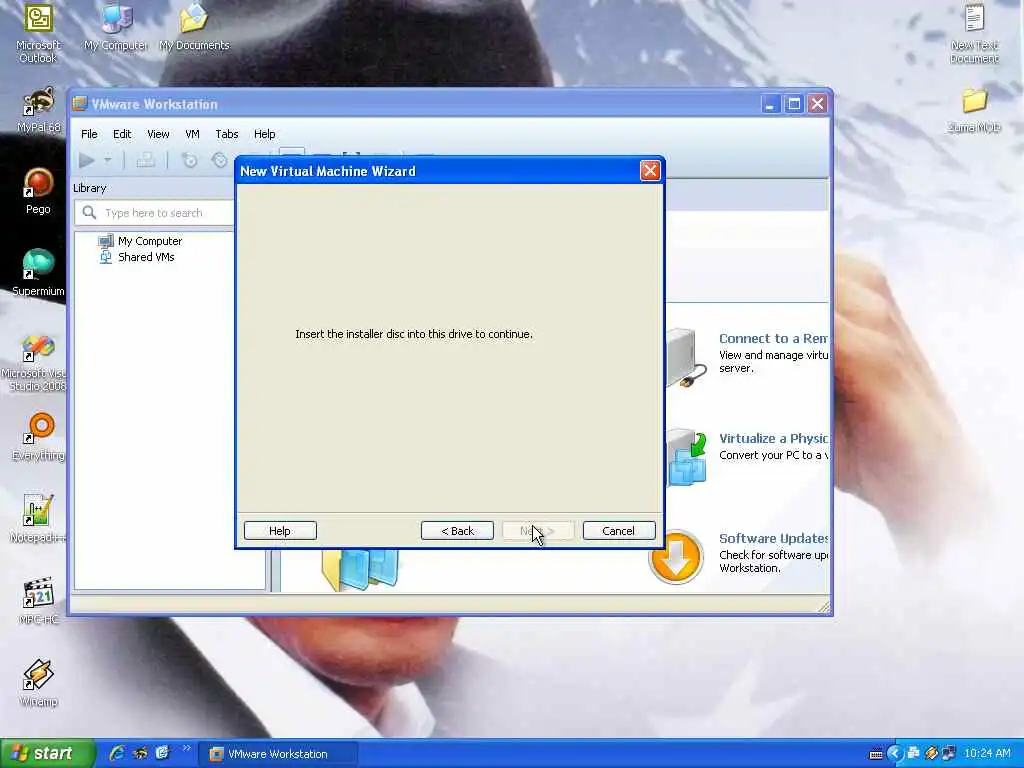Viewport: 1024px width, 768px height.
Task: Click the Software Updates link
Action: [x=773, y=538]
